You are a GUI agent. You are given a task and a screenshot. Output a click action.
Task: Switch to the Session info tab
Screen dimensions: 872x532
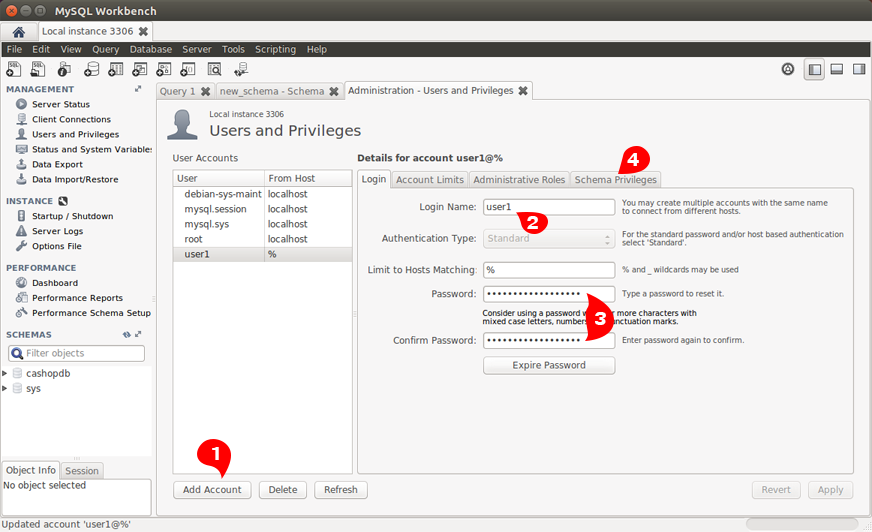82,471
